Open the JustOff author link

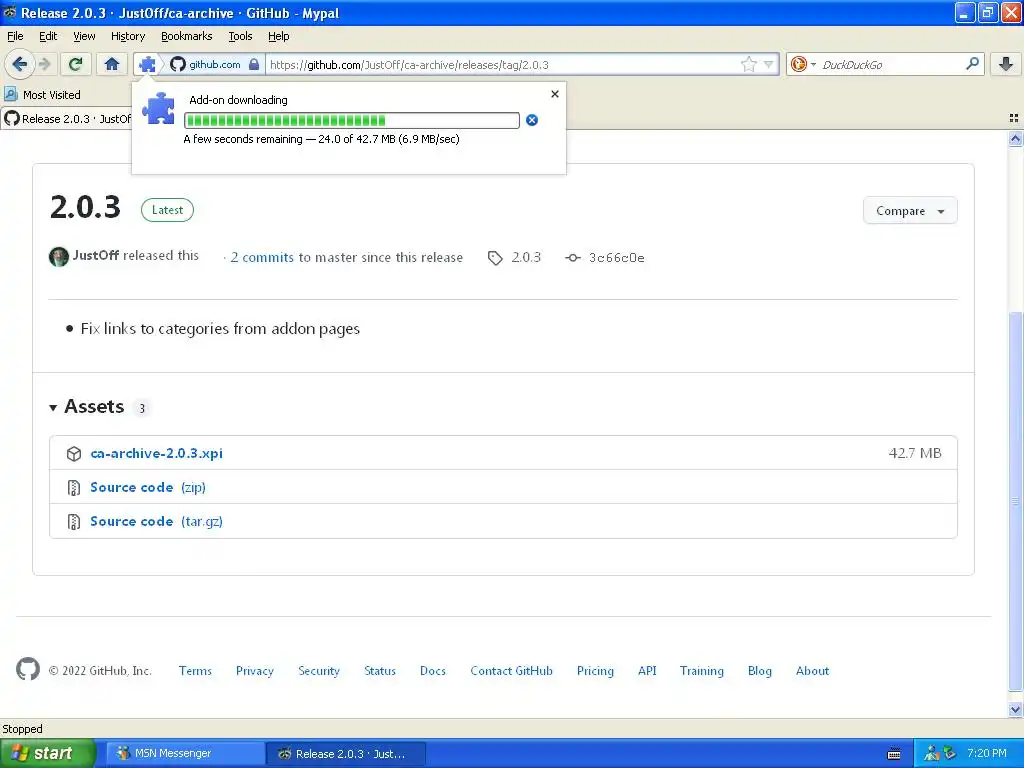tap(95, 255)
